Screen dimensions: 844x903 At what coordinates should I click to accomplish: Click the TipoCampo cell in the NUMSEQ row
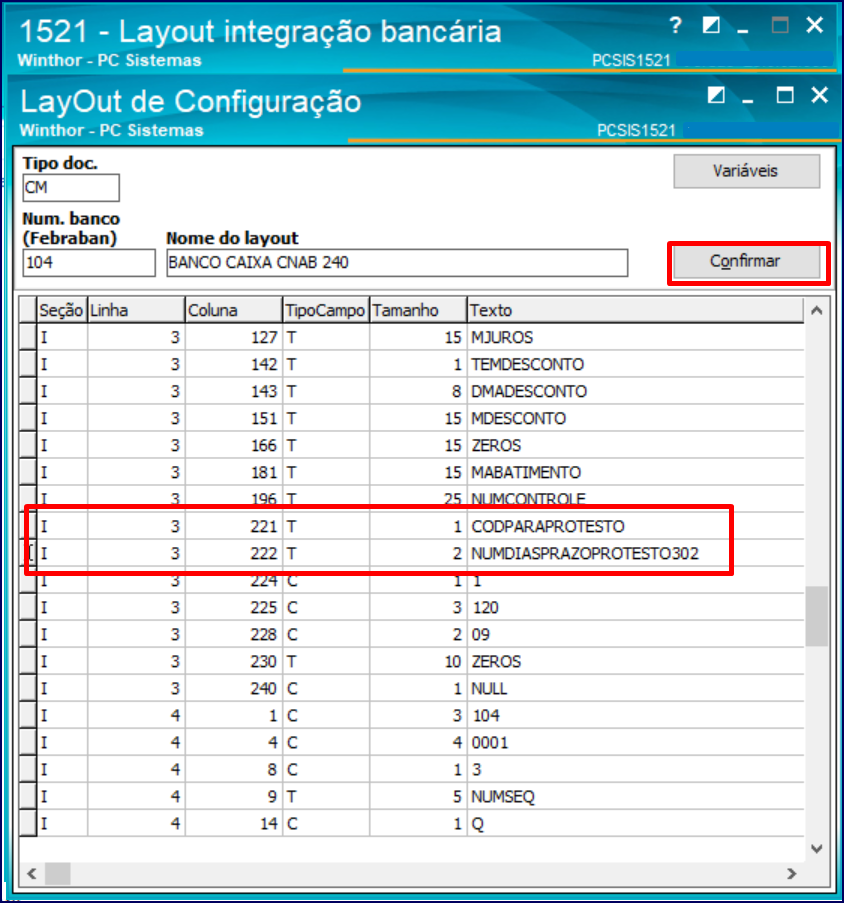click(326, 798)
